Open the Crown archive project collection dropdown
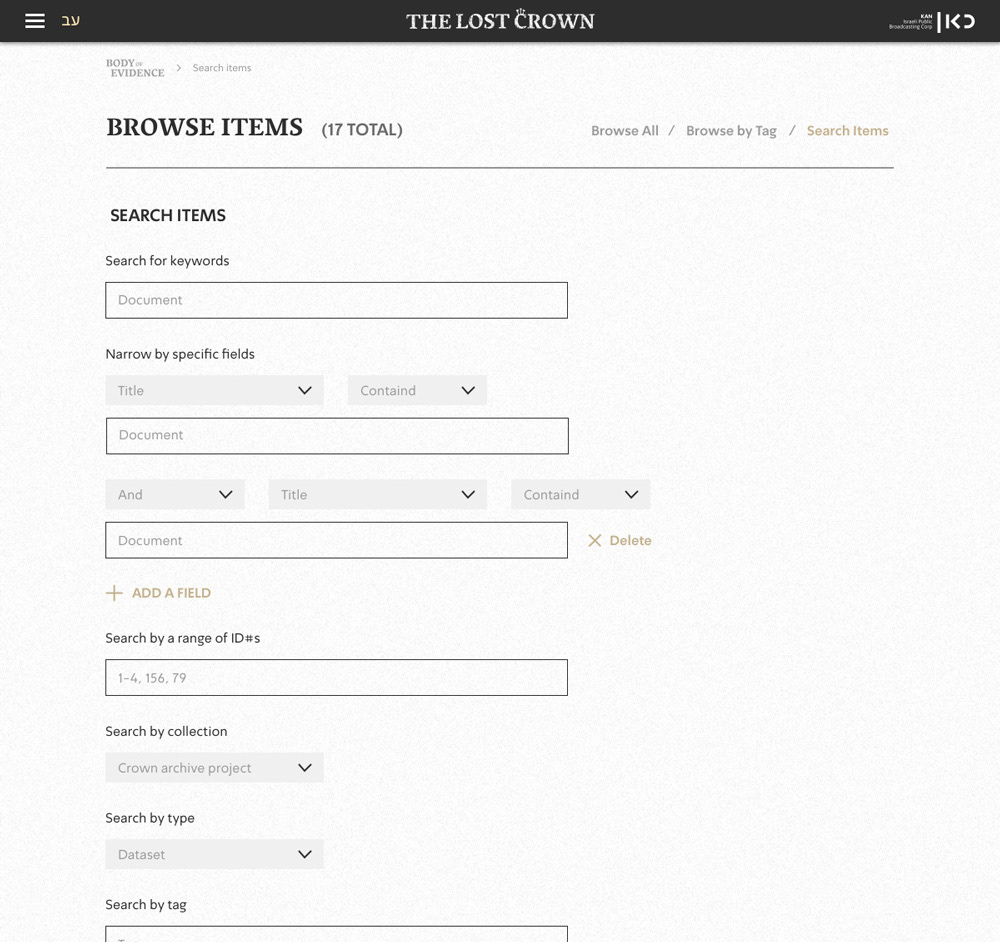Screen dimensions: 1000x942 214,768
